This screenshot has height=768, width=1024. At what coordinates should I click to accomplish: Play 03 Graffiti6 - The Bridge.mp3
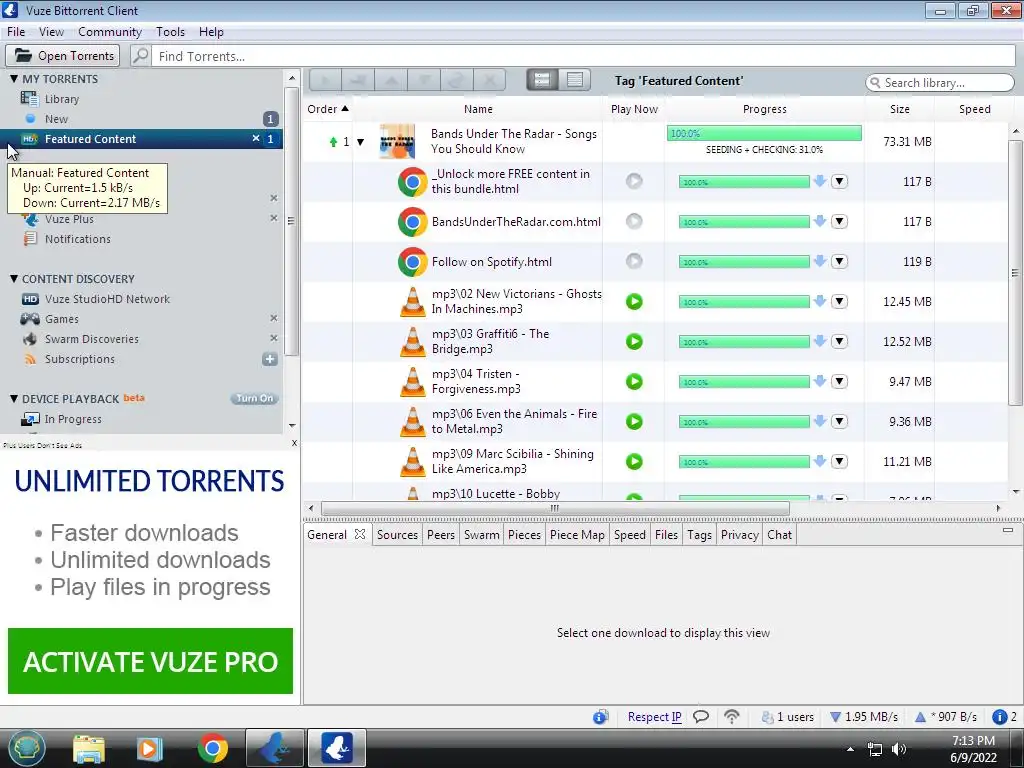pyautogui.click(x=634, y=342)
